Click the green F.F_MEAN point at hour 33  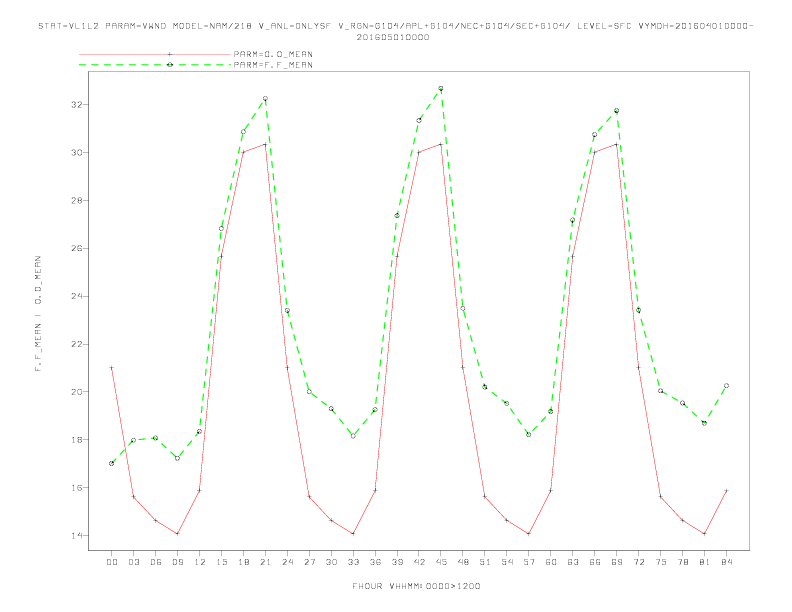[353, 436]
